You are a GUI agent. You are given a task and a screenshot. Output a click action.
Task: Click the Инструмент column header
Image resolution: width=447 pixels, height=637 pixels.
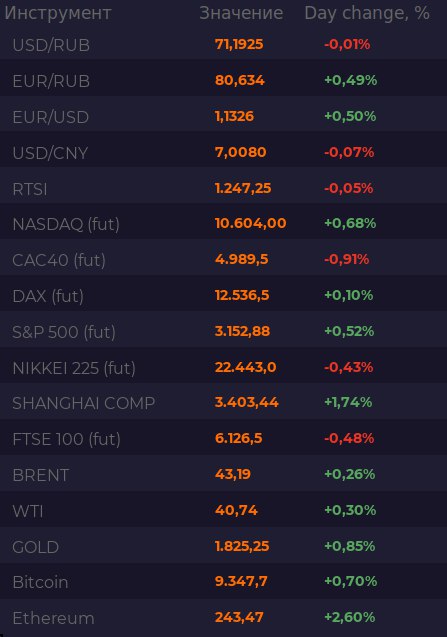pyautogui.click(x=58, y=13)
